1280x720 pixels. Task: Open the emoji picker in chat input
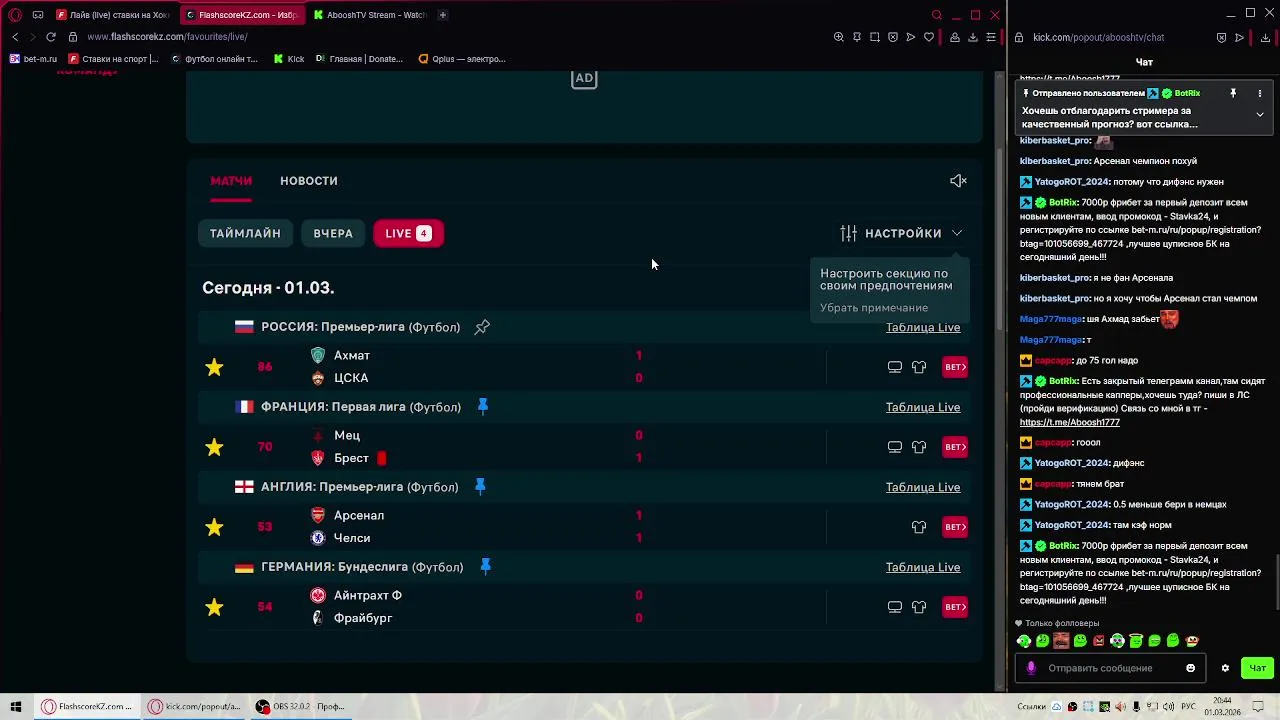pos(1190,668)
